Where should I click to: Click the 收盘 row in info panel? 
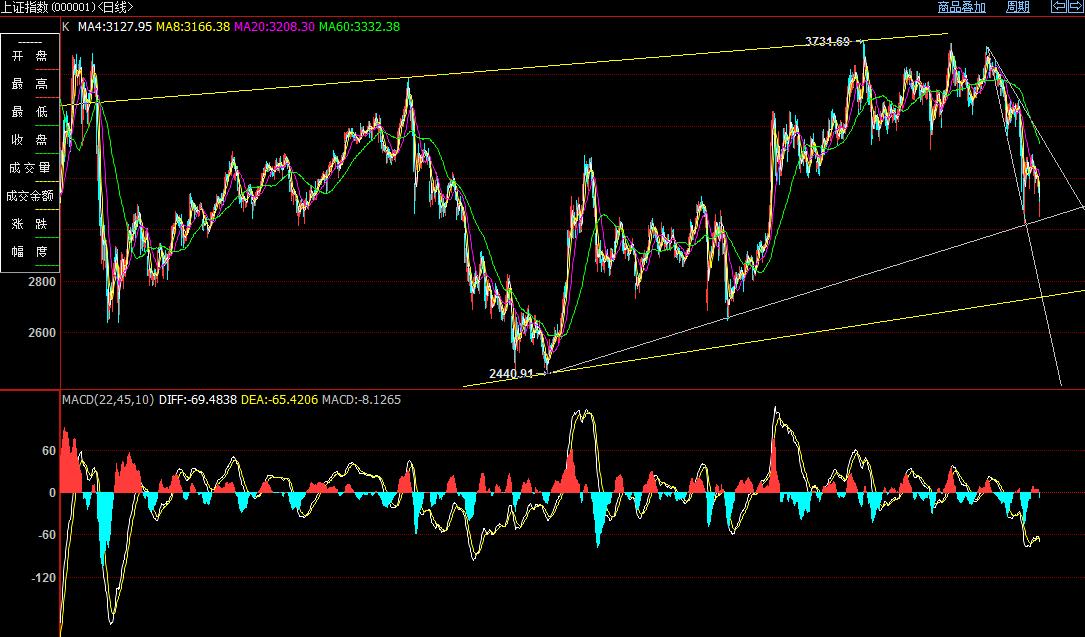[30, 140]
